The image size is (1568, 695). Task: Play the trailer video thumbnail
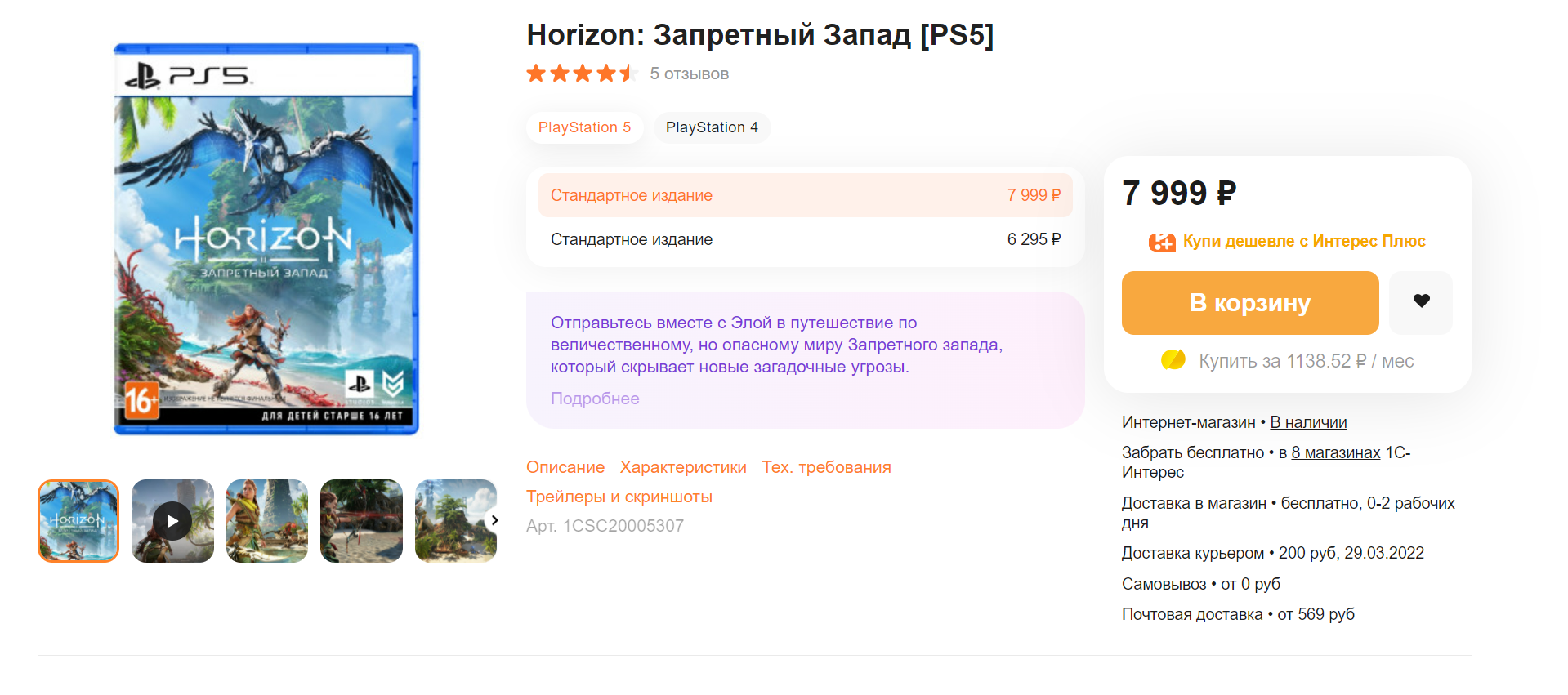[x=172, y=521]
